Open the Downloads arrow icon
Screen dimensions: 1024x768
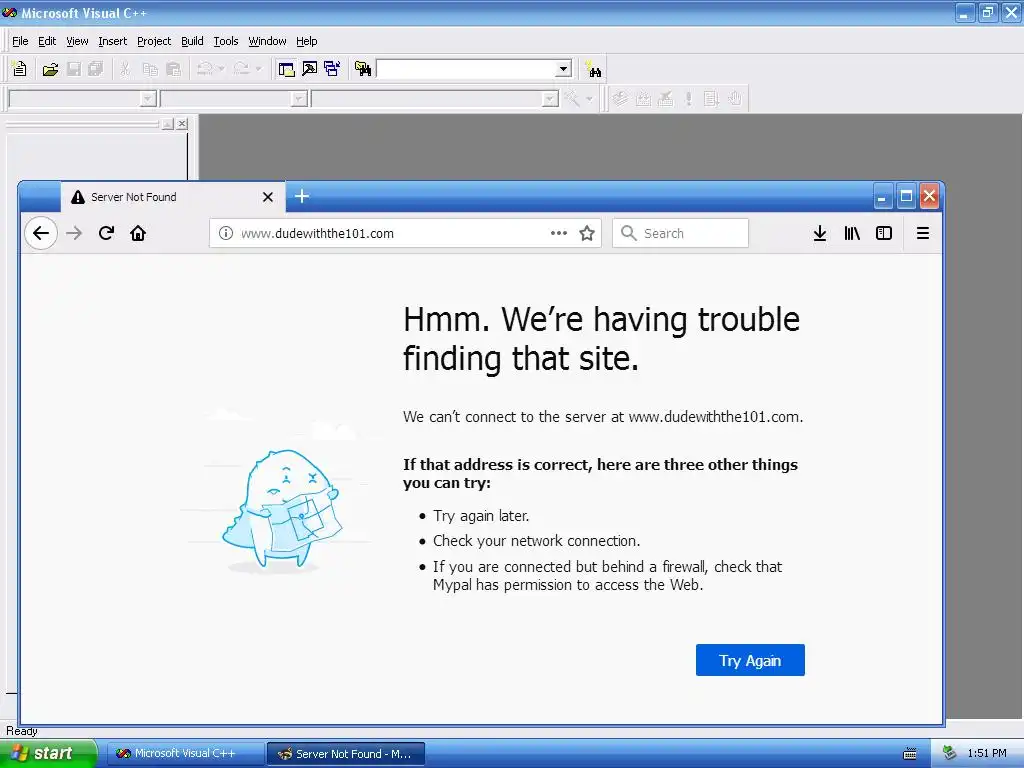(x=820, y=233)
